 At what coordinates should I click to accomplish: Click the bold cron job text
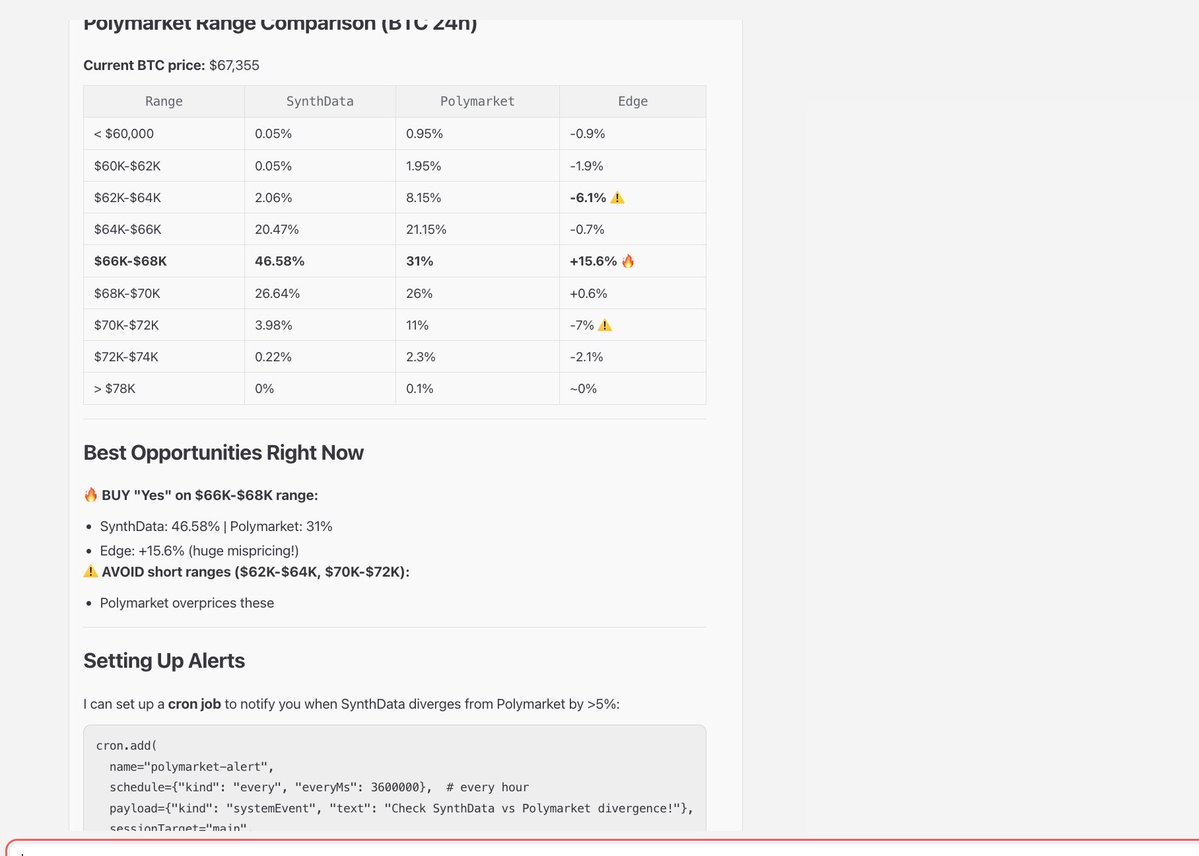point(195,703)
